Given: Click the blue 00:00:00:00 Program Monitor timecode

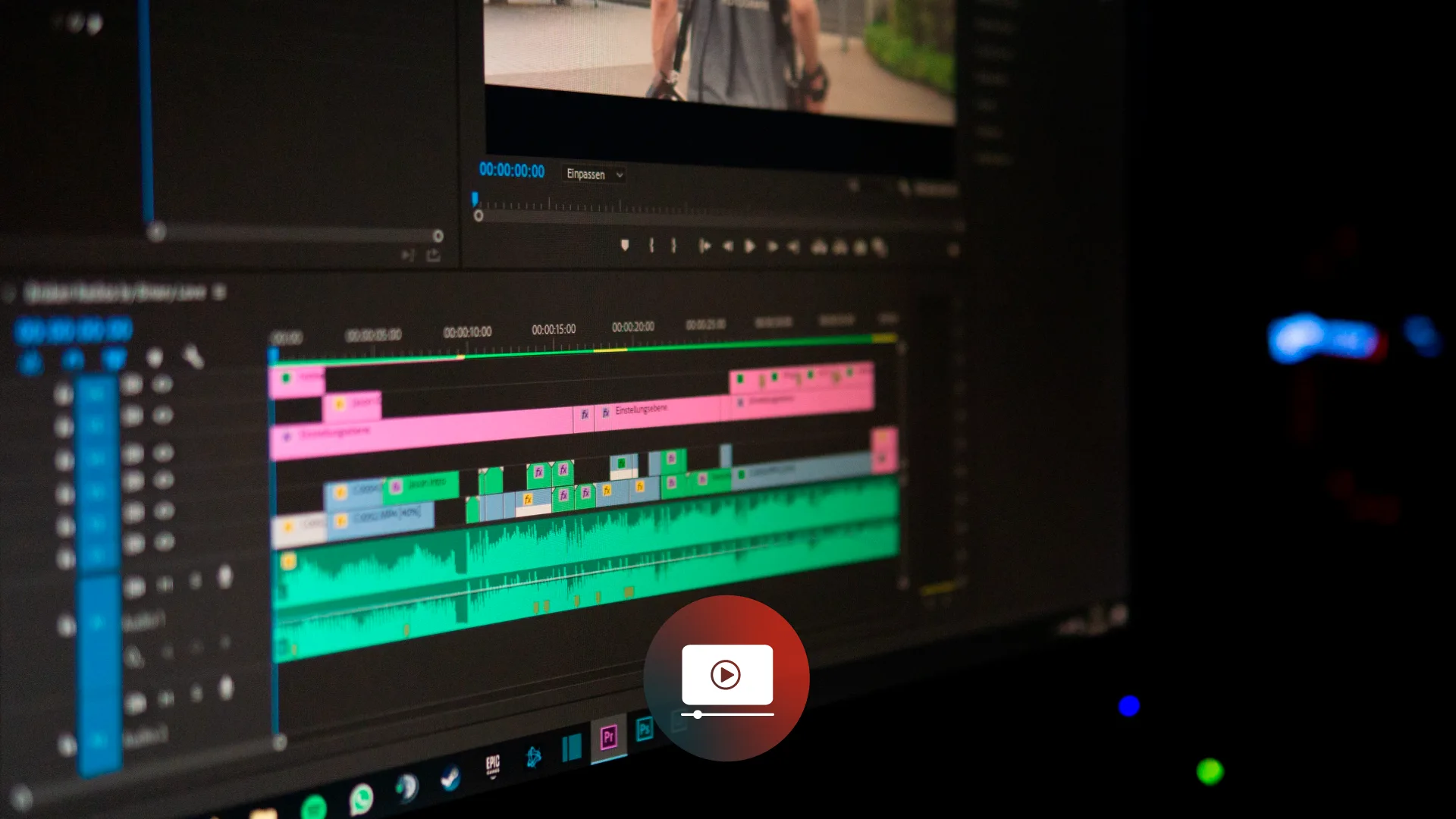Looking at the screenshot, I should [512, 171].
